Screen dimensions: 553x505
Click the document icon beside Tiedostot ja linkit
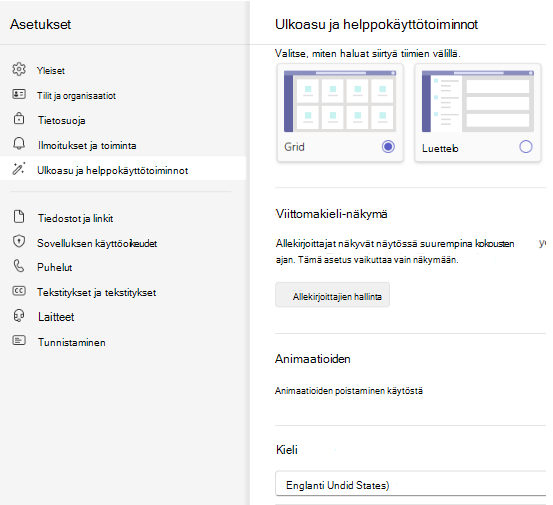[x=19, y=217]
